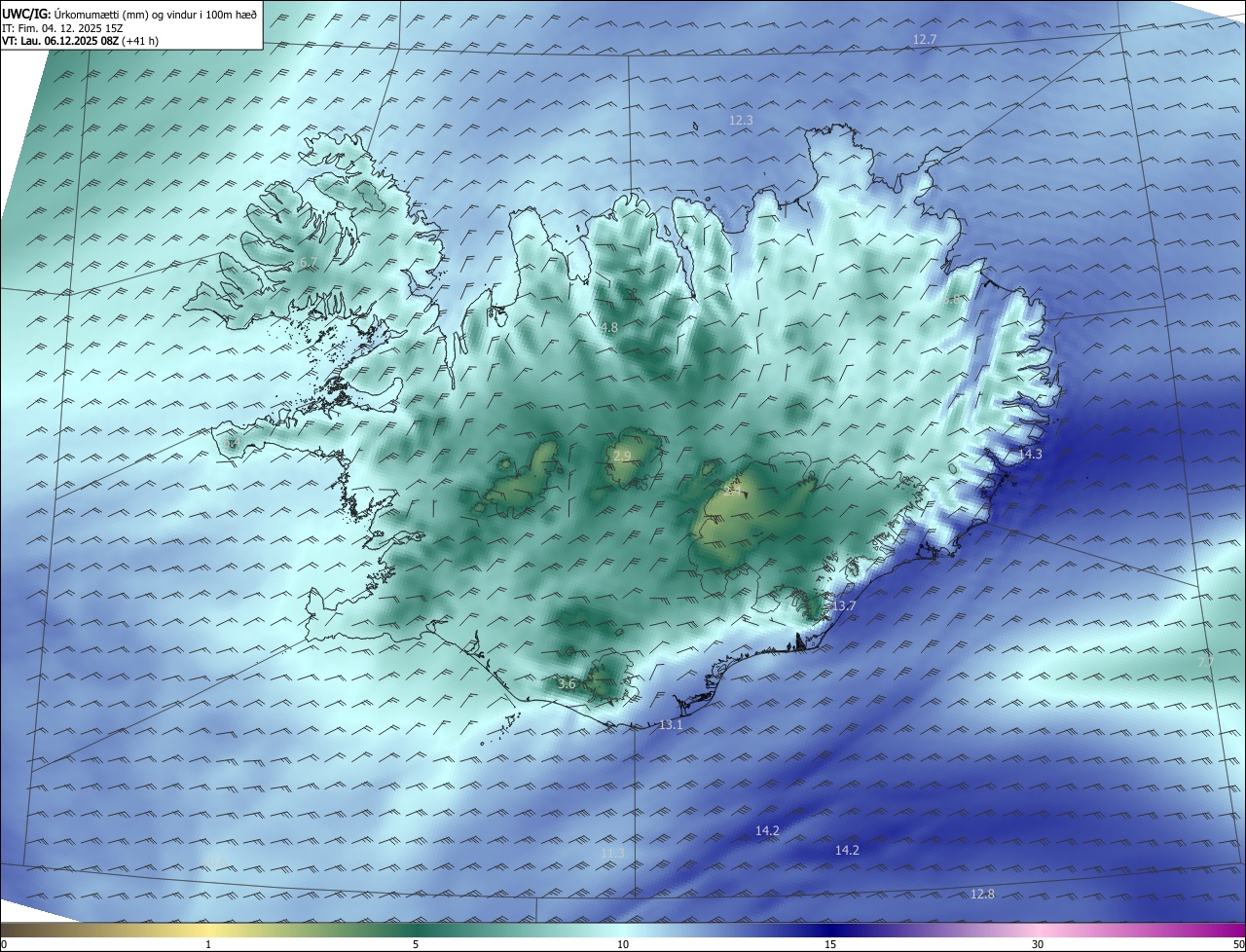The image size is (1246, 952).
Task: Click the color scale tick label 0
Action: 4,944
